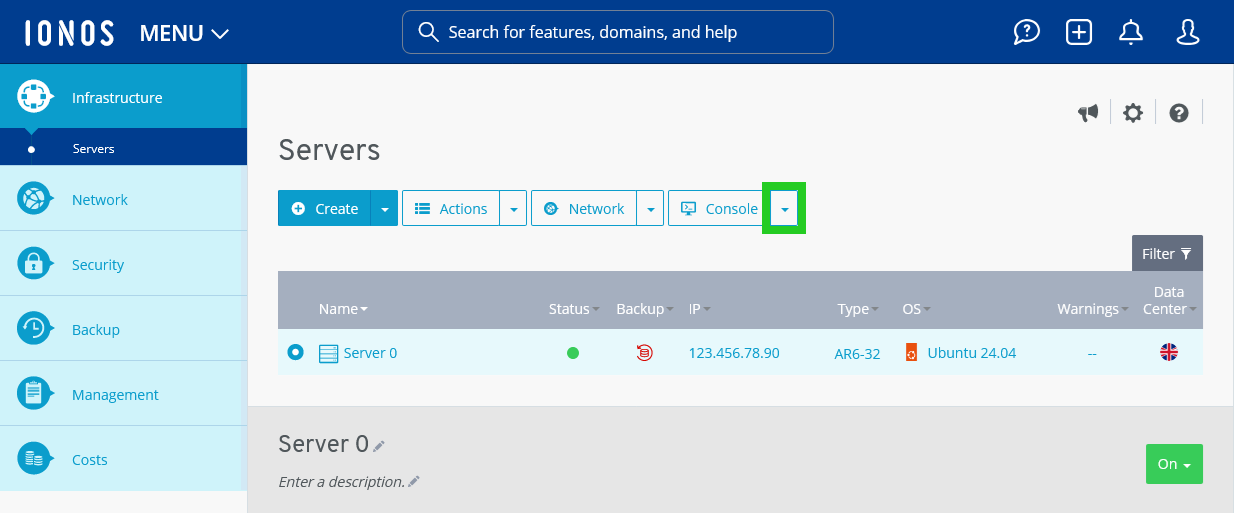This screenshot has height=513, width=1234.
Task: Sort table by Name column
Action: tap(343, 309)
